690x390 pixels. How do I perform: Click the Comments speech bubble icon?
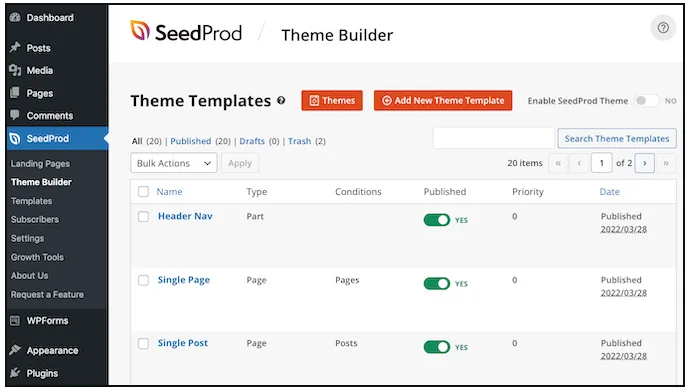[x=15, y=115]
